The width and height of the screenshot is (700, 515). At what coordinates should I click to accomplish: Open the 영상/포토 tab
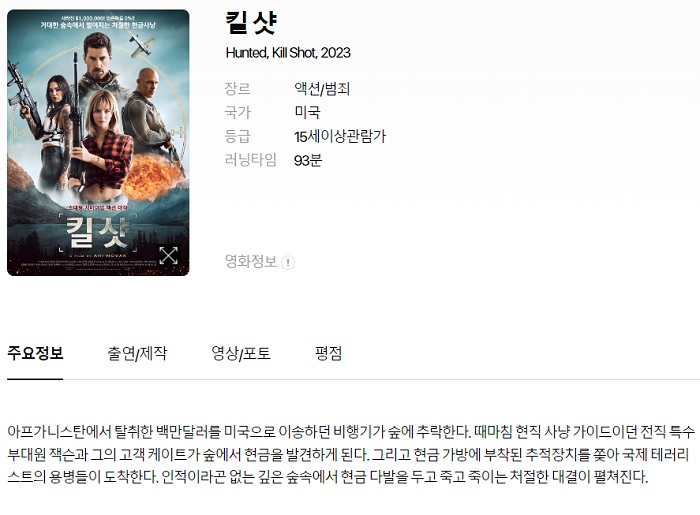coord(241,353)
